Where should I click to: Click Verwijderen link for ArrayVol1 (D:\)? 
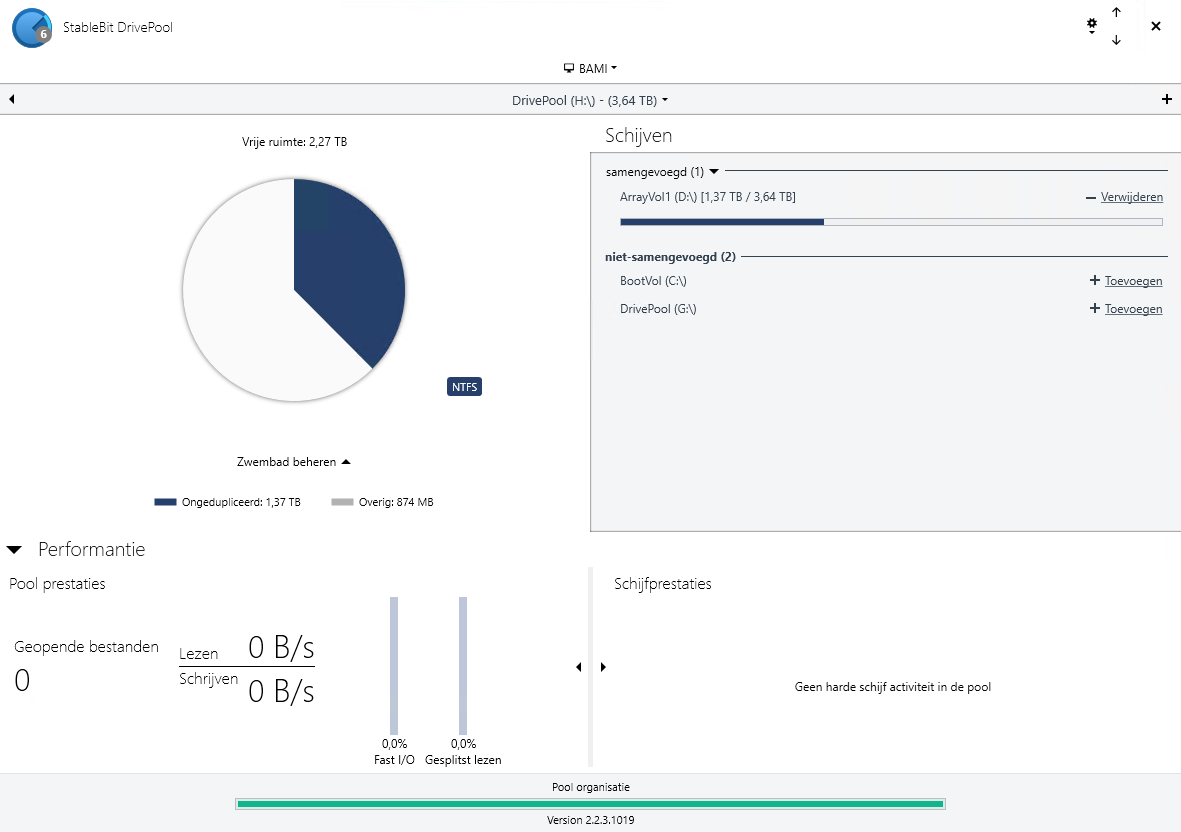point(1131,197)
